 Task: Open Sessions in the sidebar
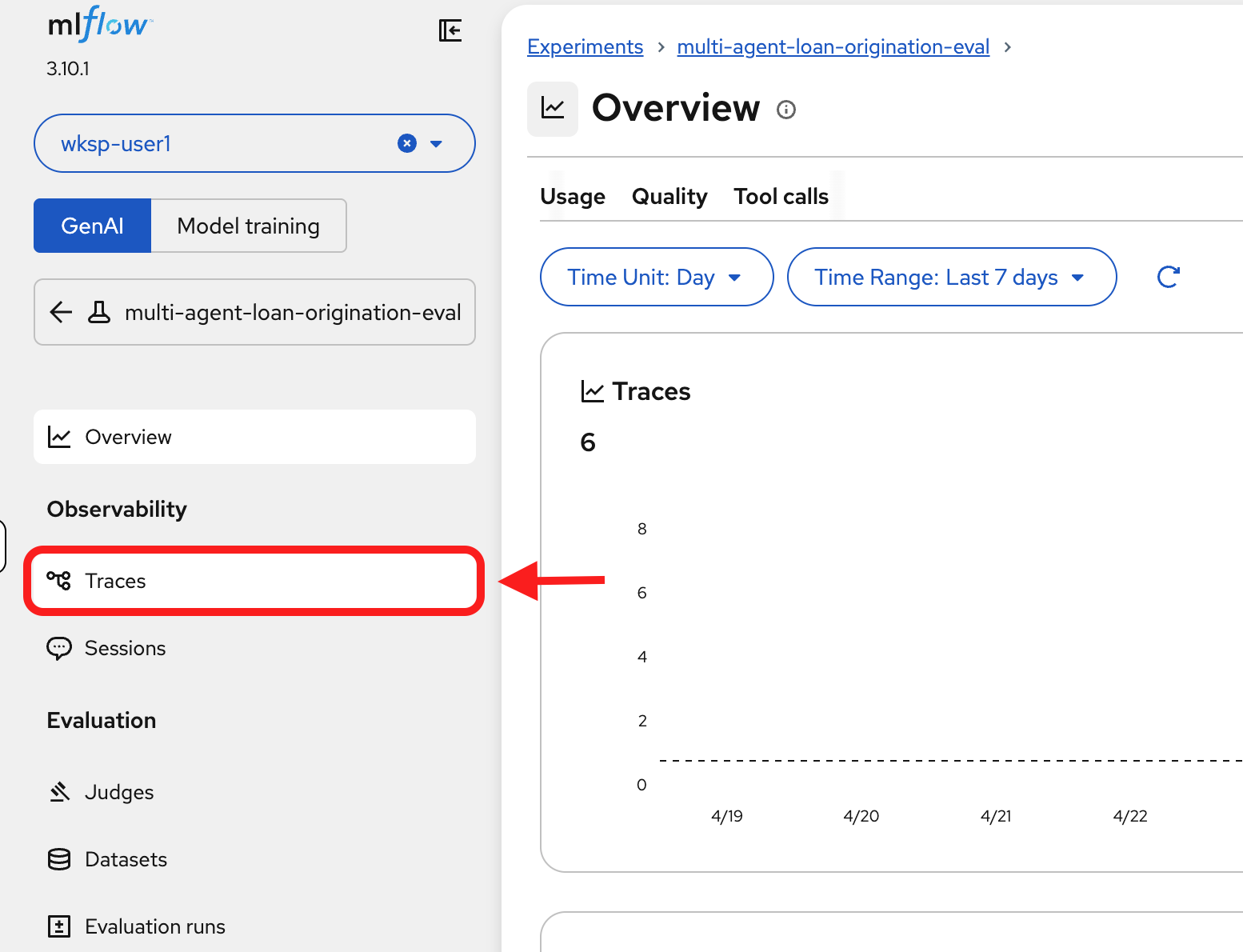coord(254,648)
